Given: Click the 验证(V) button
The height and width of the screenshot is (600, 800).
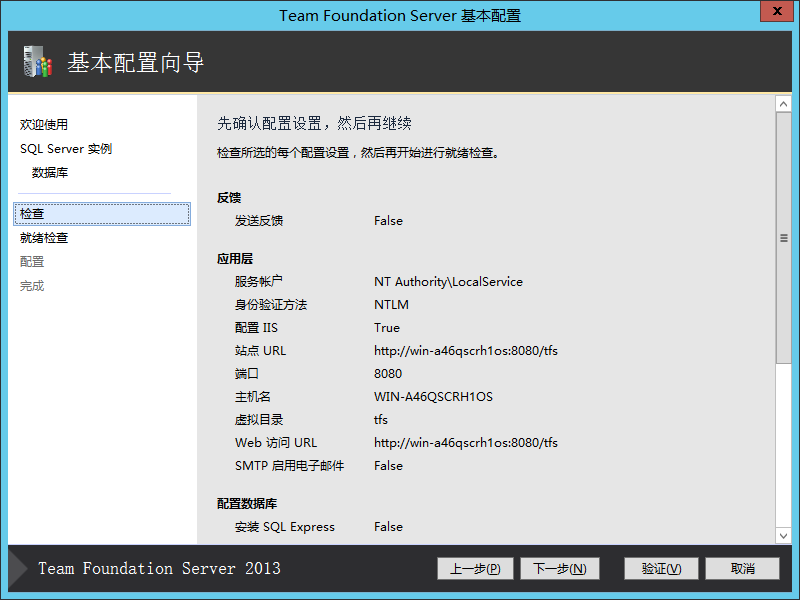Looking at the screenshot, I should [661, 568].
